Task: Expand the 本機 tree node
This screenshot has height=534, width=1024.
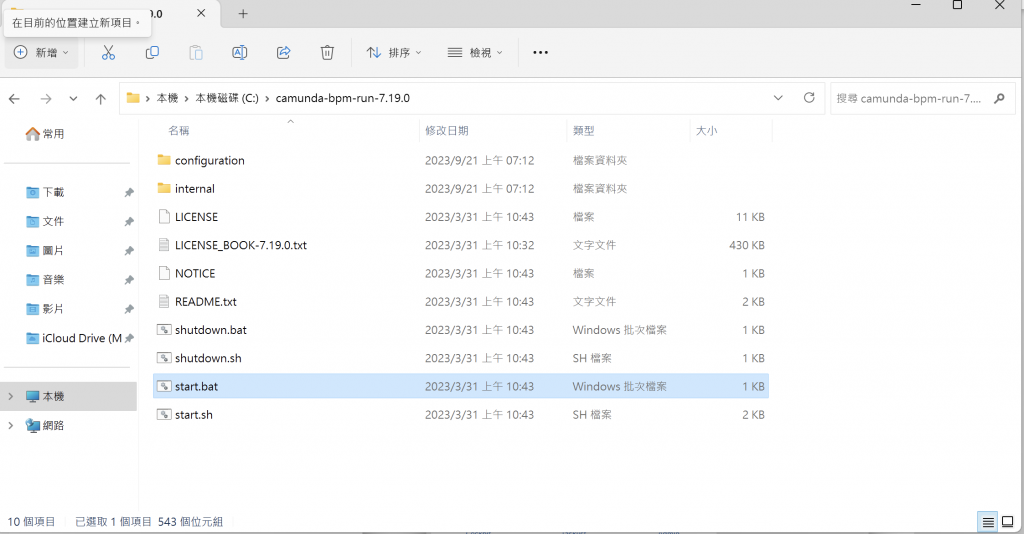Action: click(10, 396)
